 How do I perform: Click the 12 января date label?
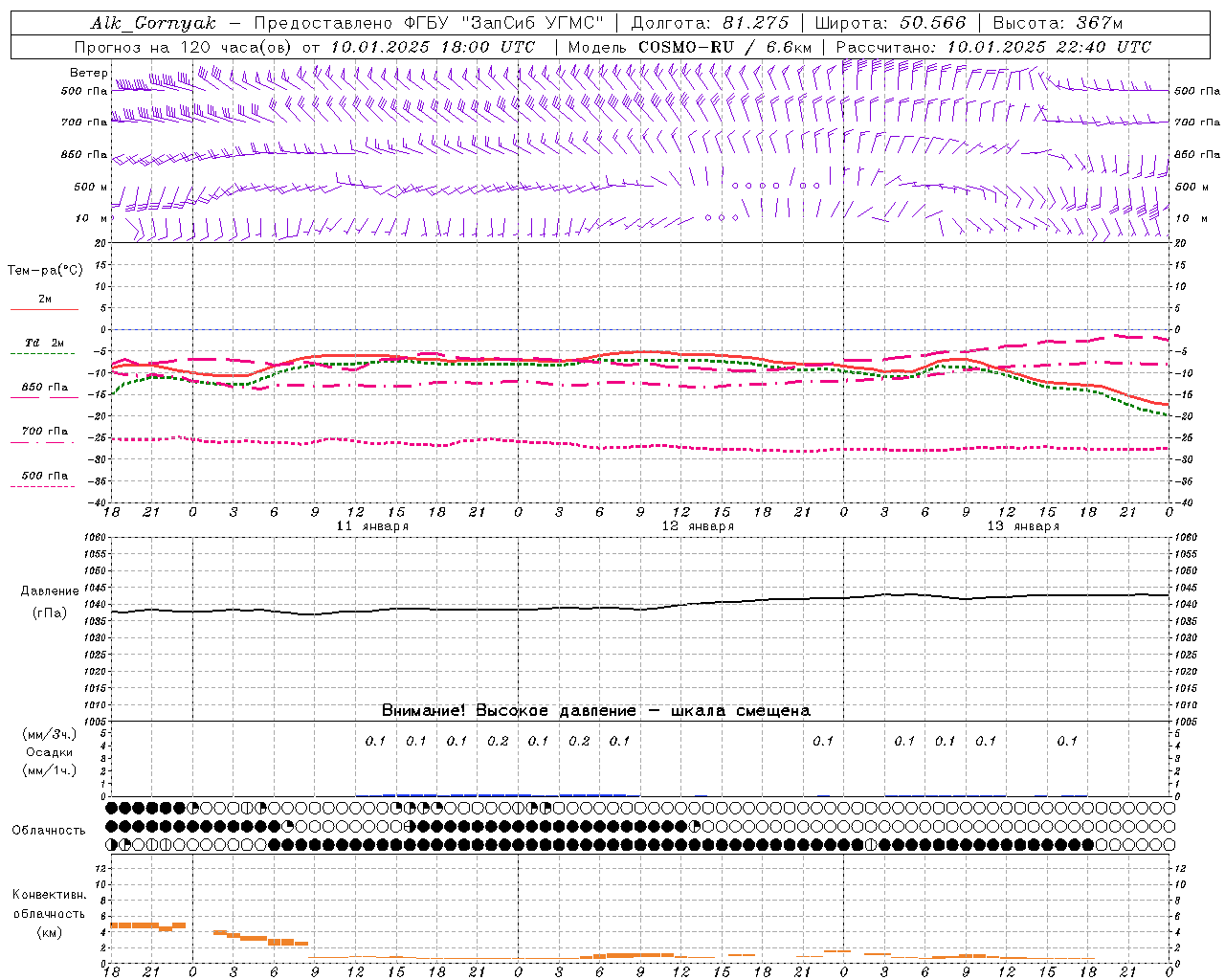pyautogui.click(x=699, y=526)
